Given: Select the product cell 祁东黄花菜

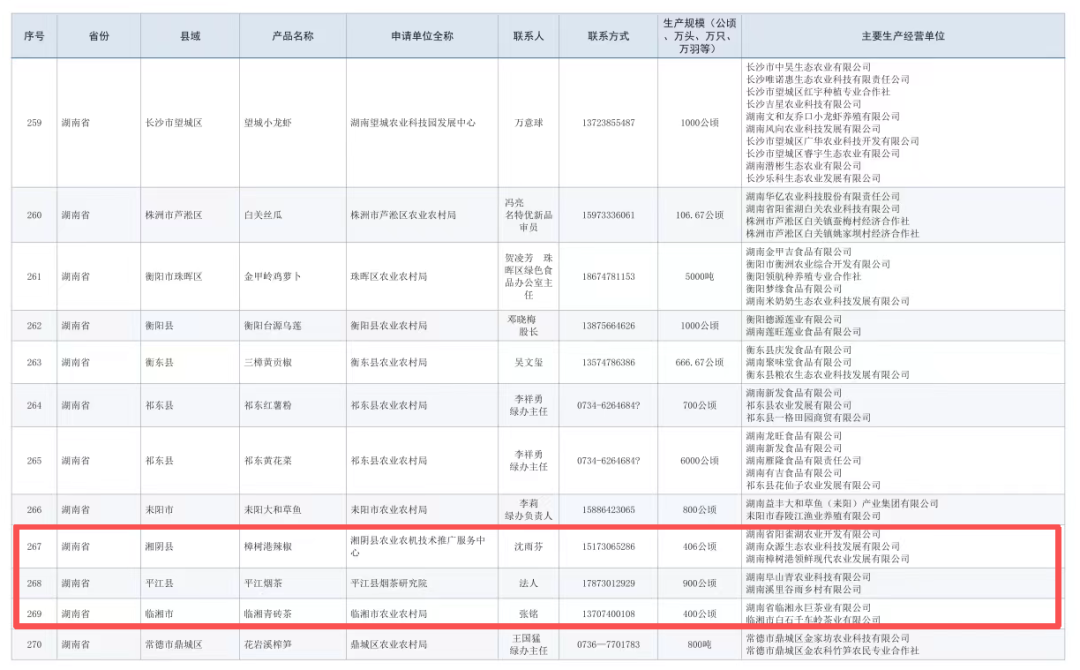Looking at the screenshot, I should (x=268, y=460).
